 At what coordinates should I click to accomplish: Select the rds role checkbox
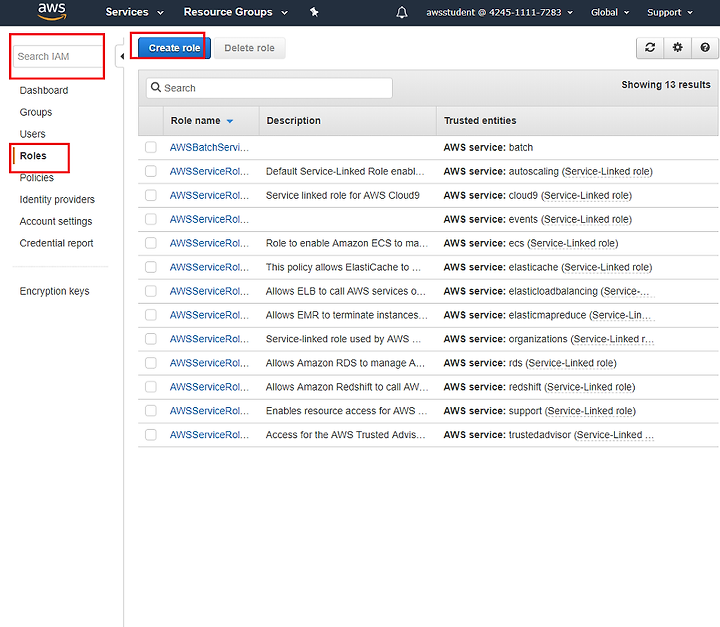click(151, 363)
